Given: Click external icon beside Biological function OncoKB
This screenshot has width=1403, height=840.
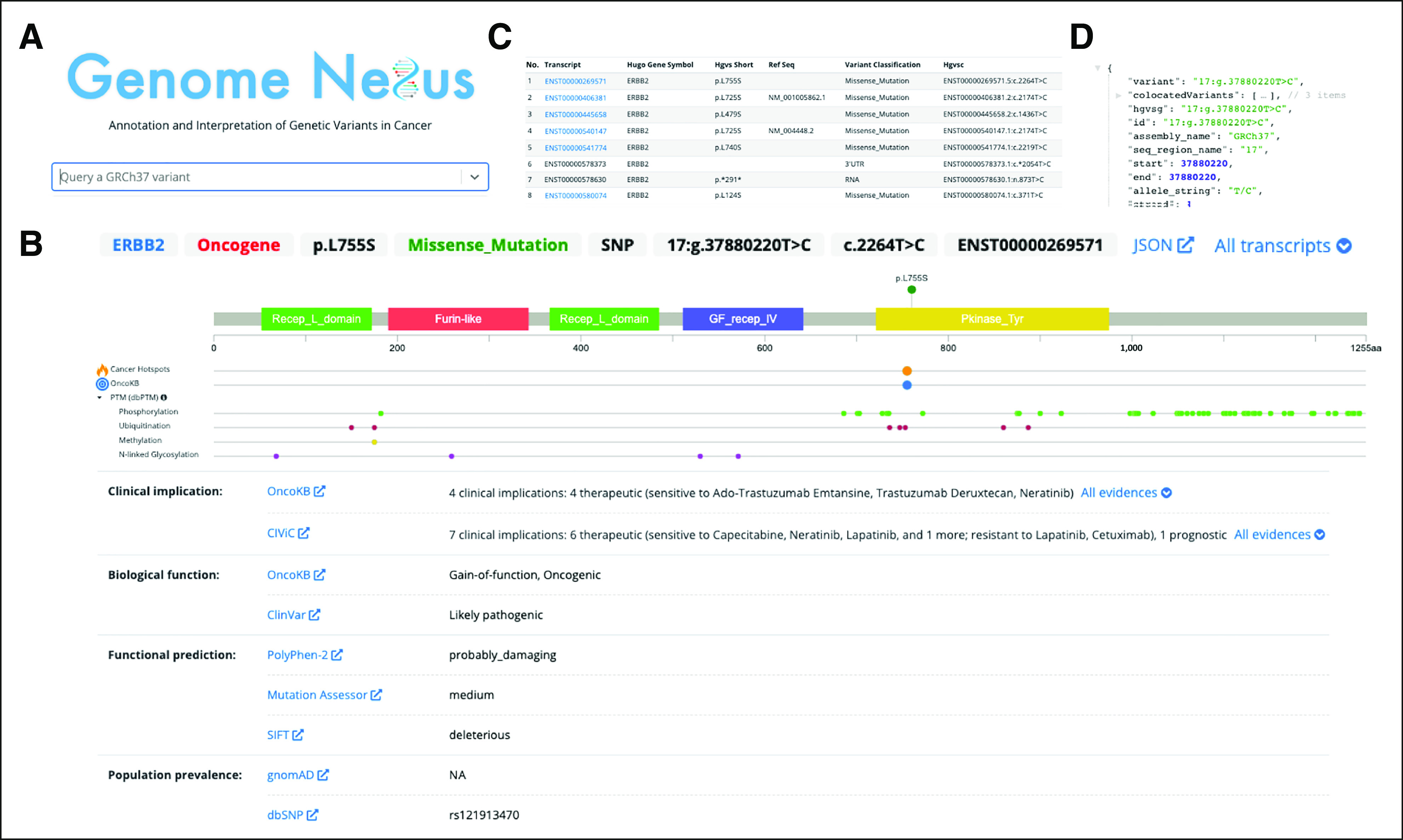Looking at the screenshot, I should pos(320,575).
